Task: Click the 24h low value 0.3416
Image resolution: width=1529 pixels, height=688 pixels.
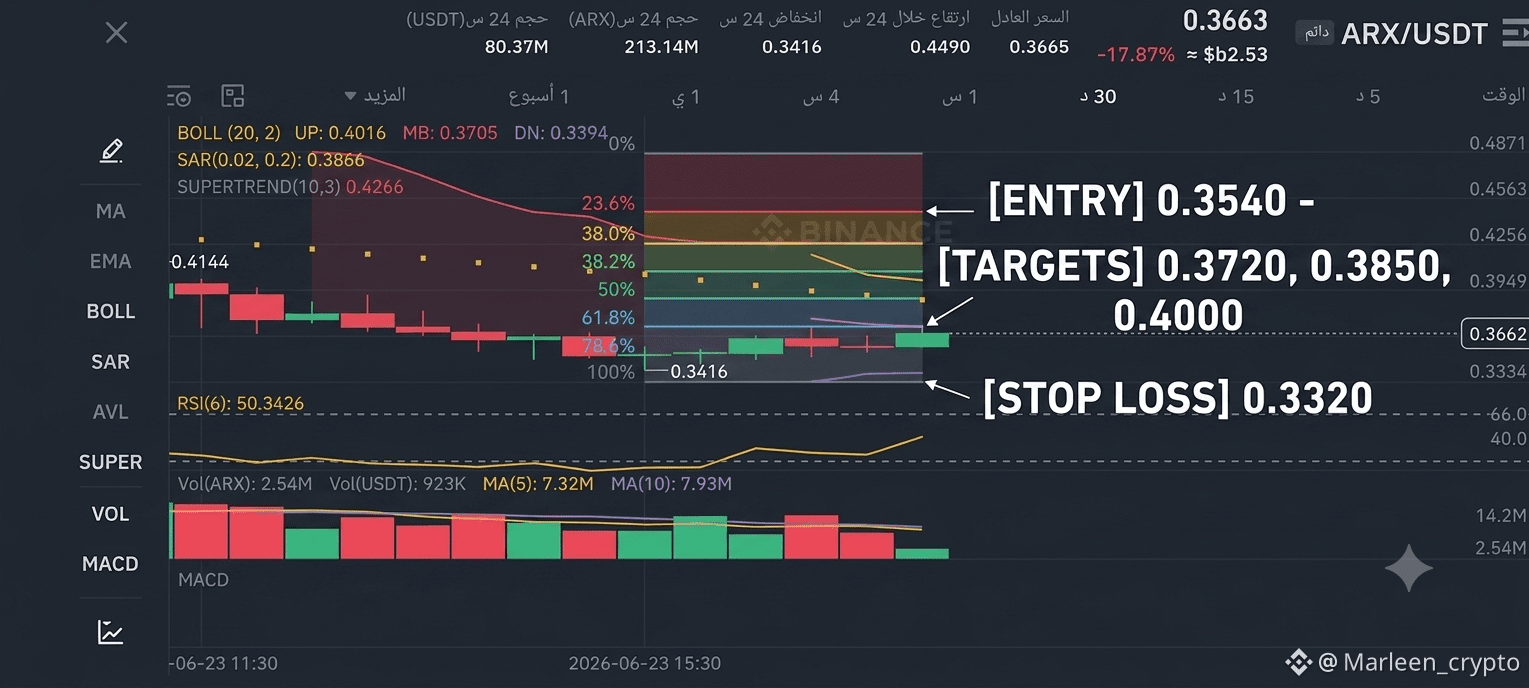Action: pos(791,47)
